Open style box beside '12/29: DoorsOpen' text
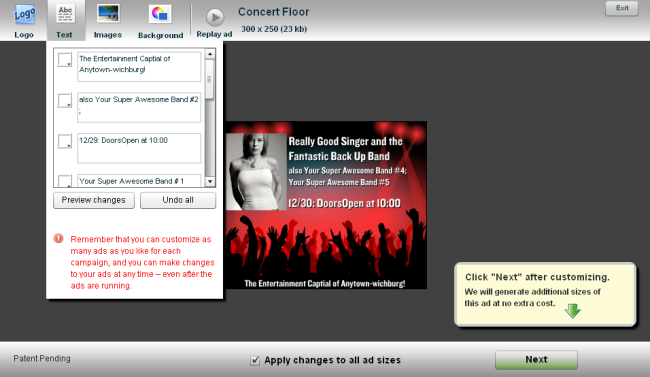Image resolution: width=650 pixels, height=377 pixels. (65, 141)
